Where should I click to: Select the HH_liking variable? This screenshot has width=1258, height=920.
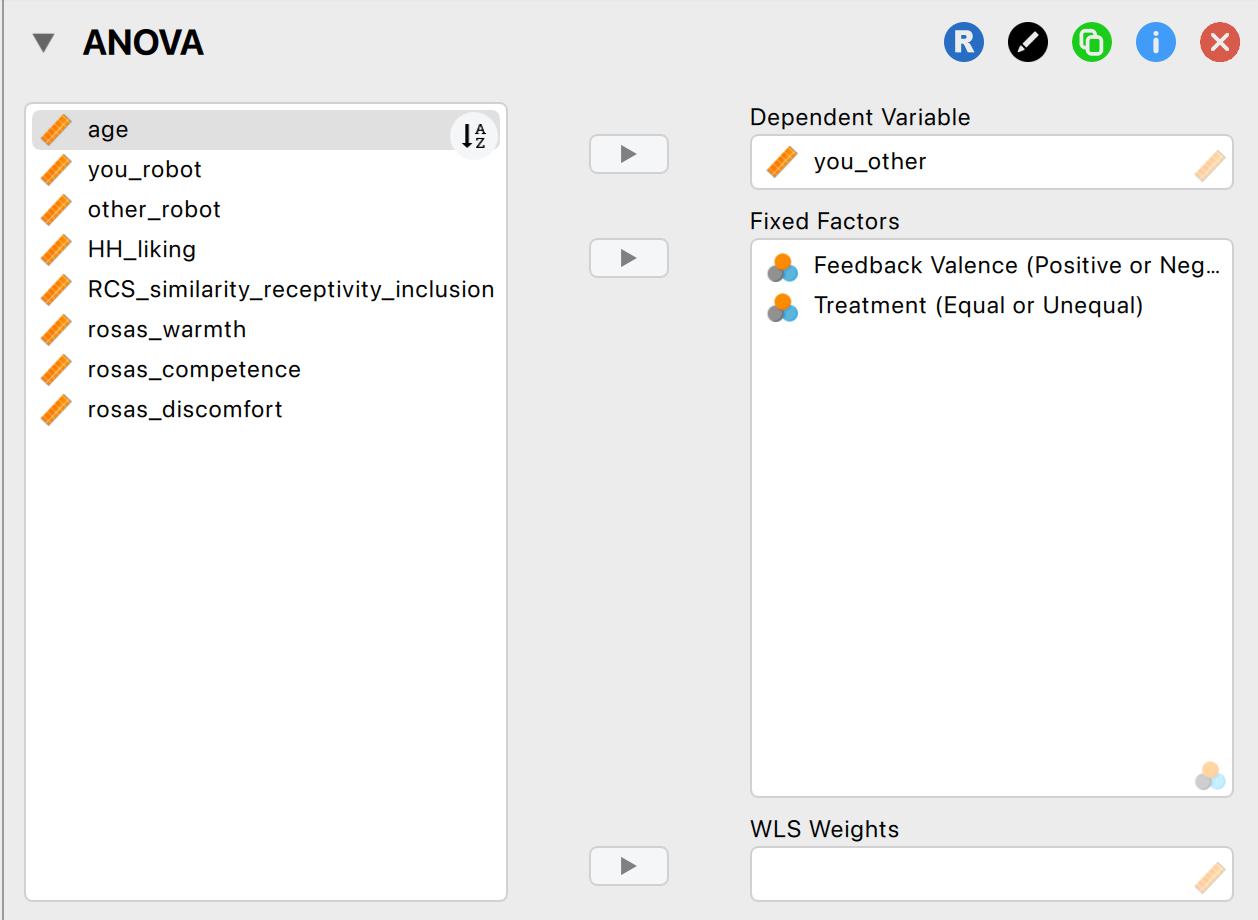pyautogui.click(x=142, y=250)
